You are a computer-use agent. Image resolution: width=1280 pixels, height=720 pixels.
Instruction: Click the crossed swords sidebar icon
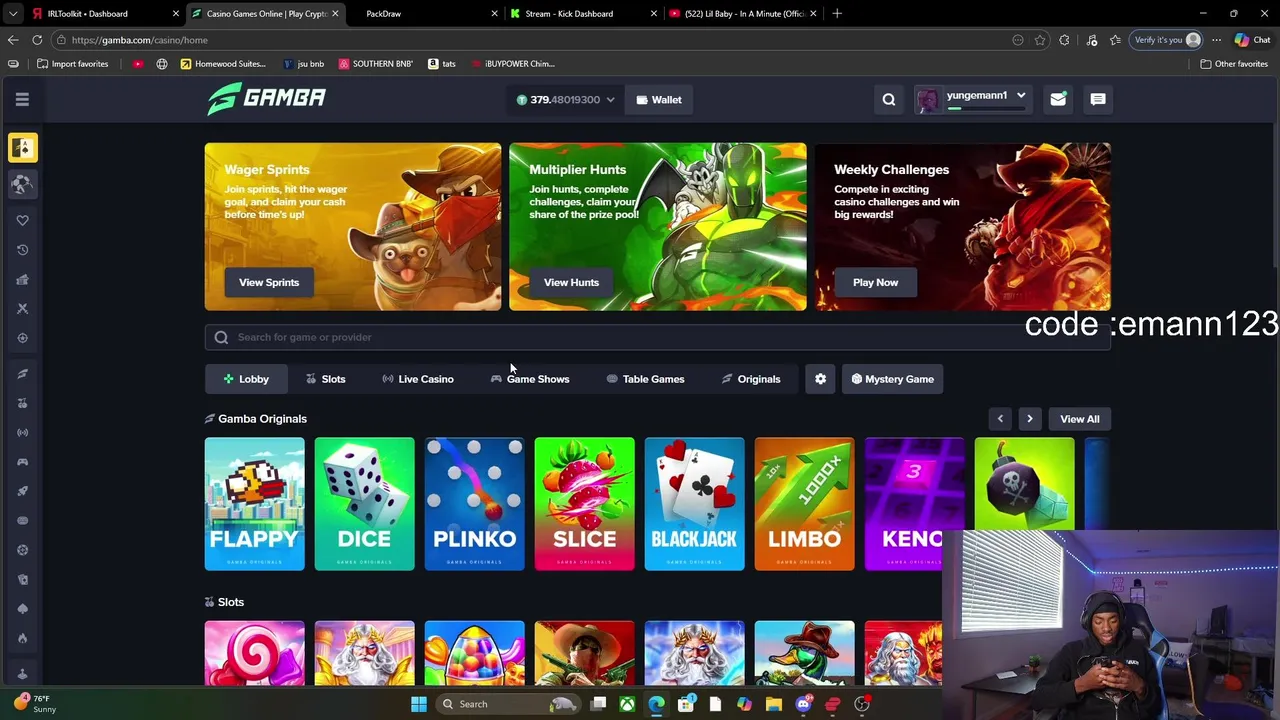tap(22, 308)
